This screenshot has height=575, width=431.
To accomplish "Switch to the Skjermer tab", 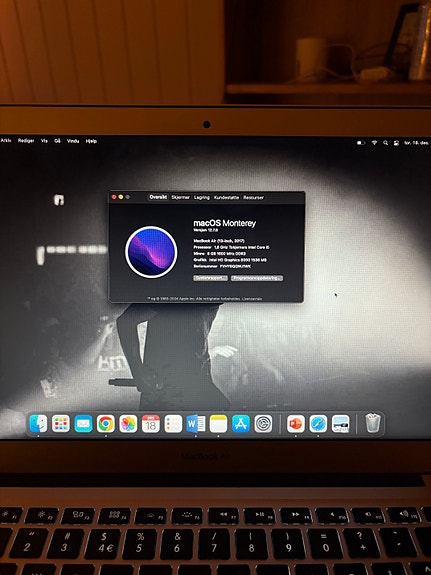I will pos(180,197).
